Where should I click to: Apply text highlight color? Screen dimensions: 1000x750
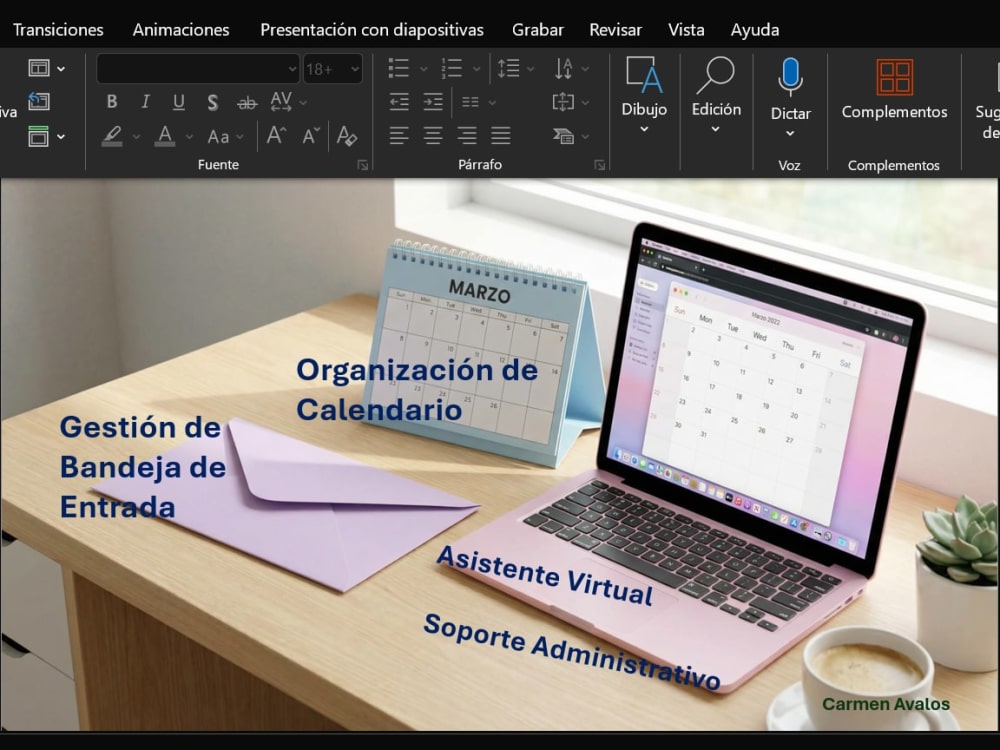click(x=112, y=136)
